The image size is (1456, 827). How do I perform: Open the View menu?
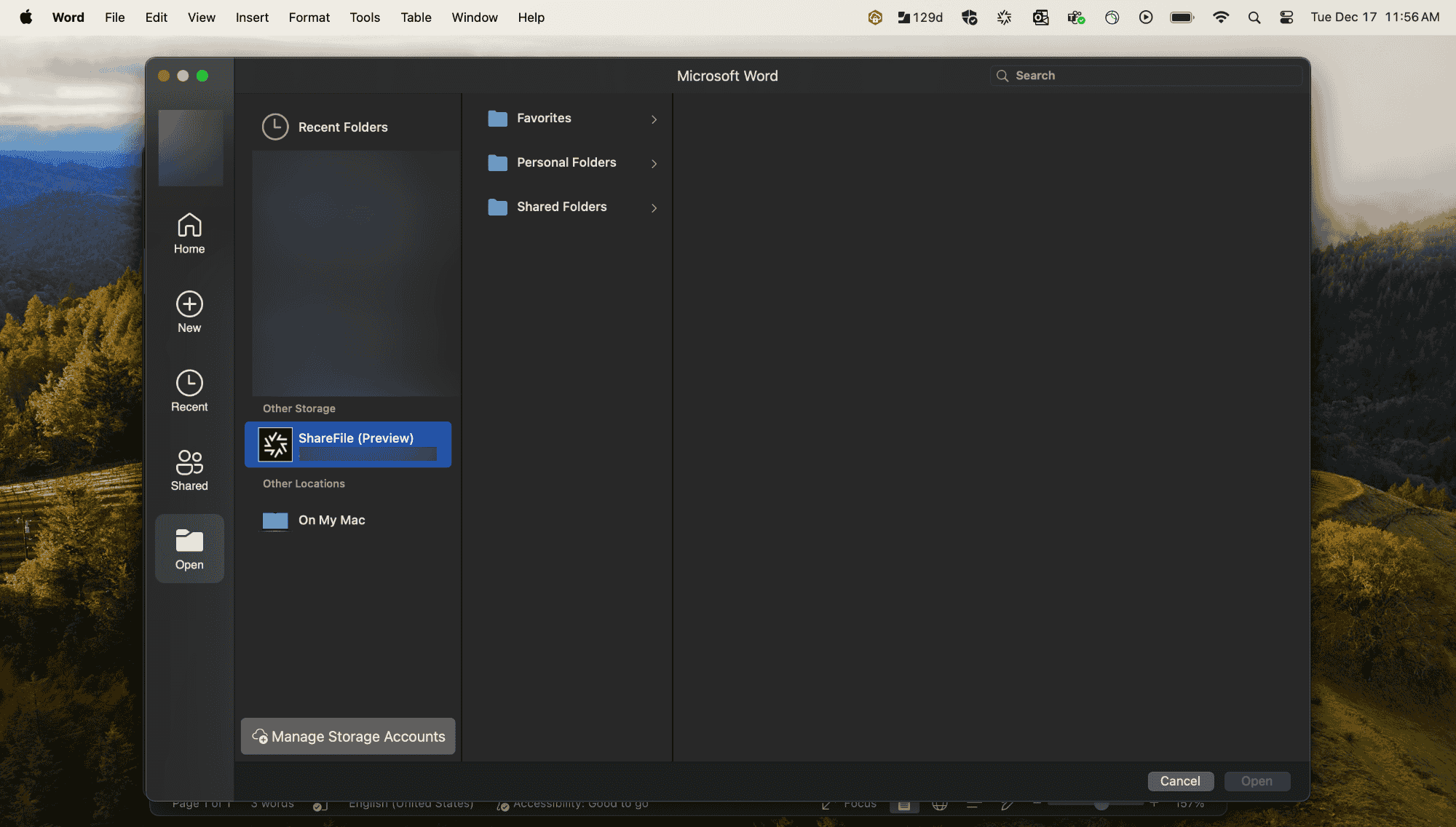point(202,17)
